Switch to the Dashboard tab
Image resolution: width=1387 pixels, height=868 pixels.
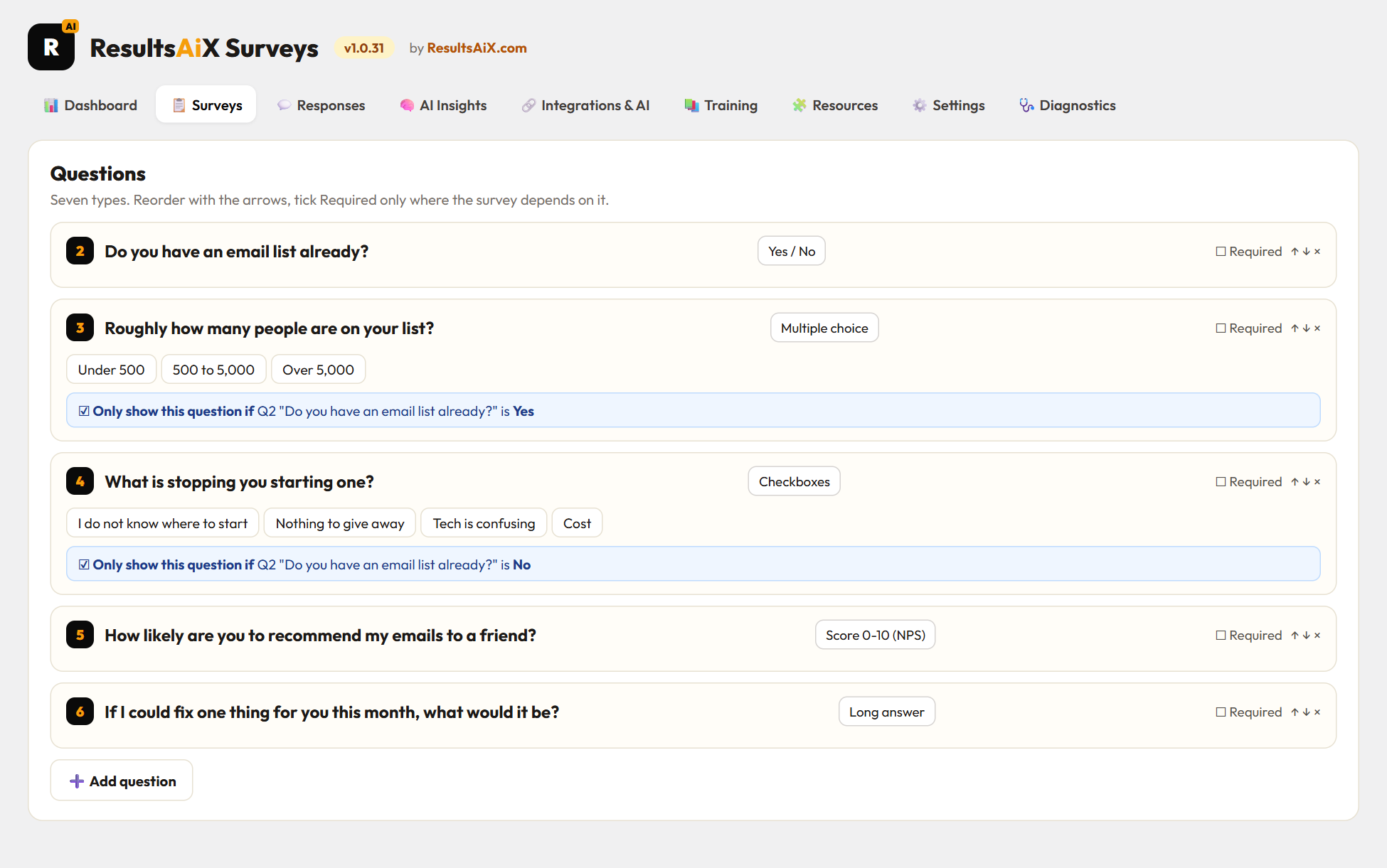tap(90, 105)
